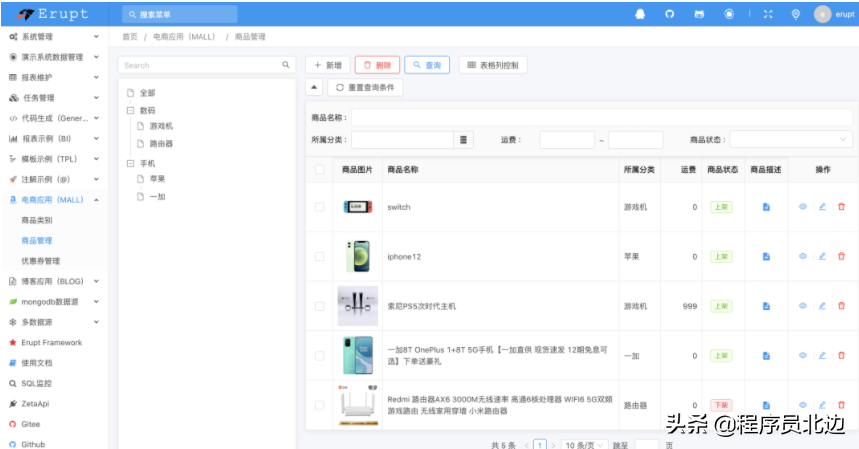This screenshot has width=859, height=449.
Task: Open the cat-face icon in header
Action: 699,14
